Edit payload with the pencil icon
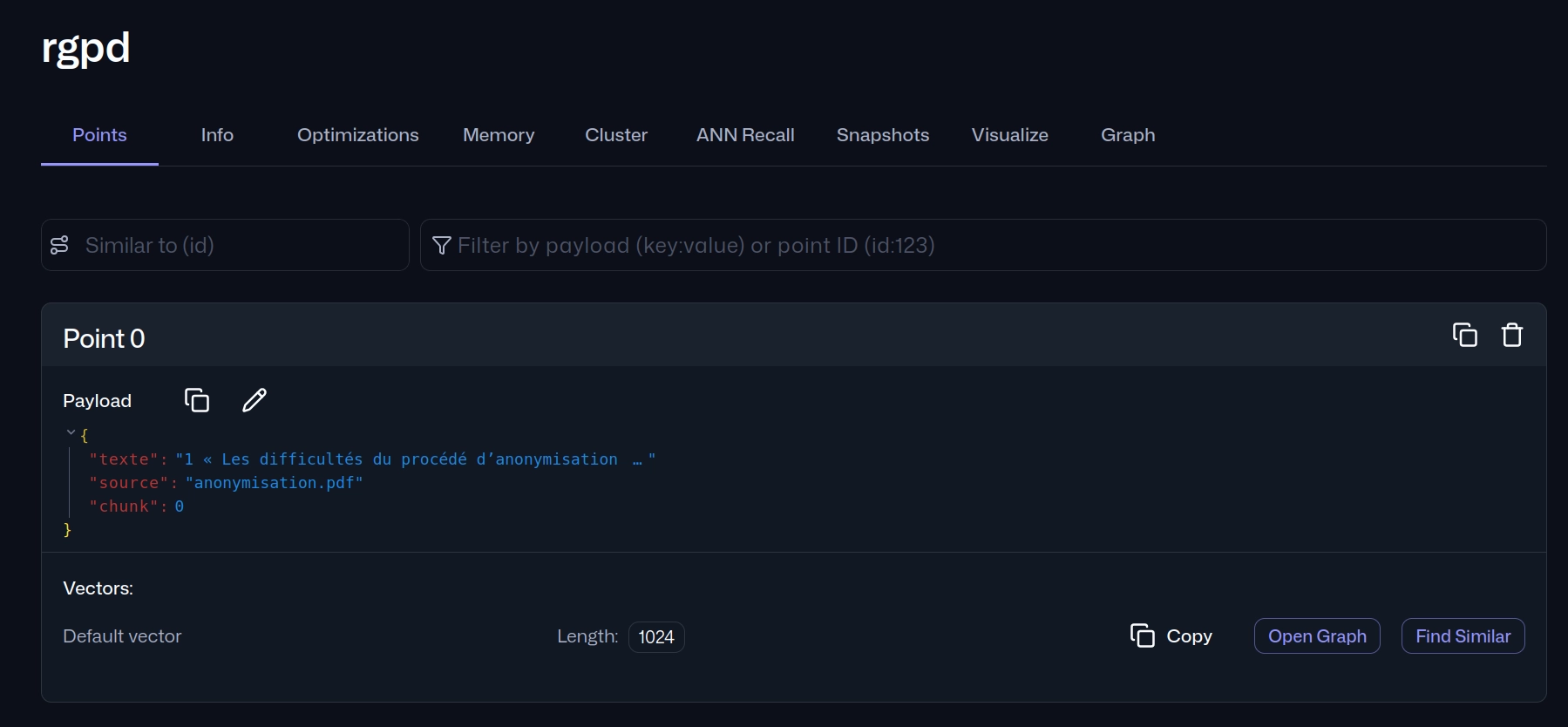1568x727 pixels. 255,400
